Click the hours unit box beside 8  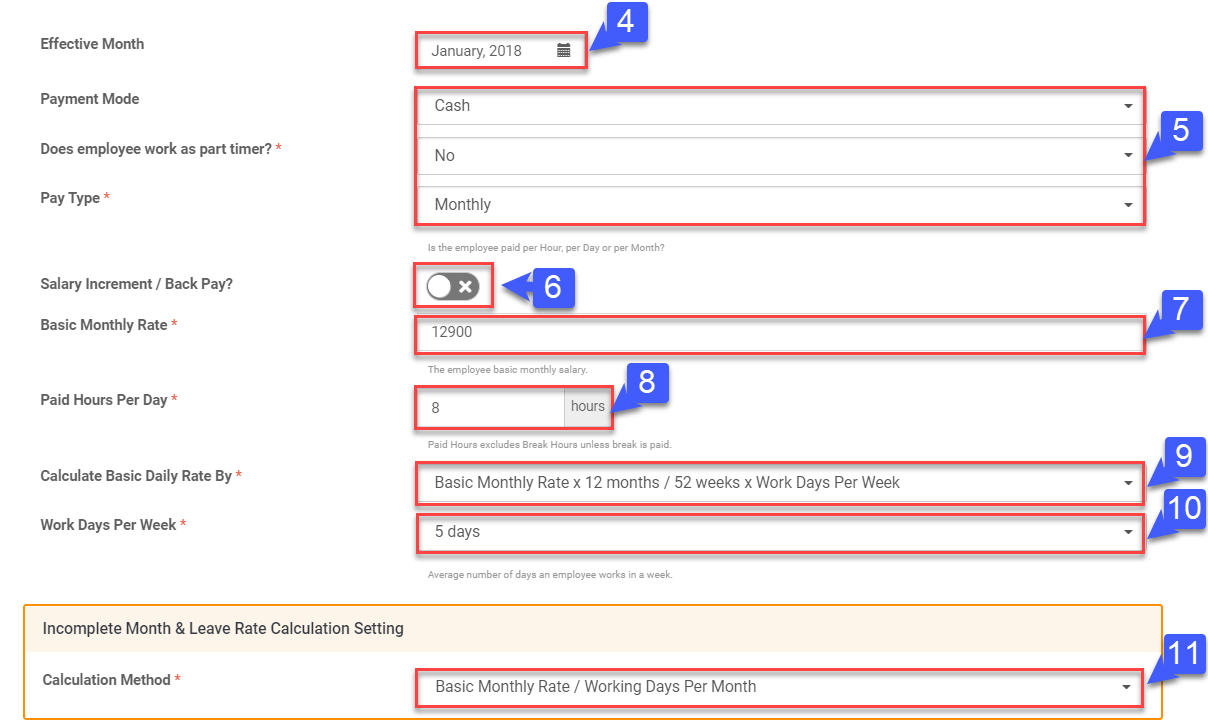[x=588, y=407]
